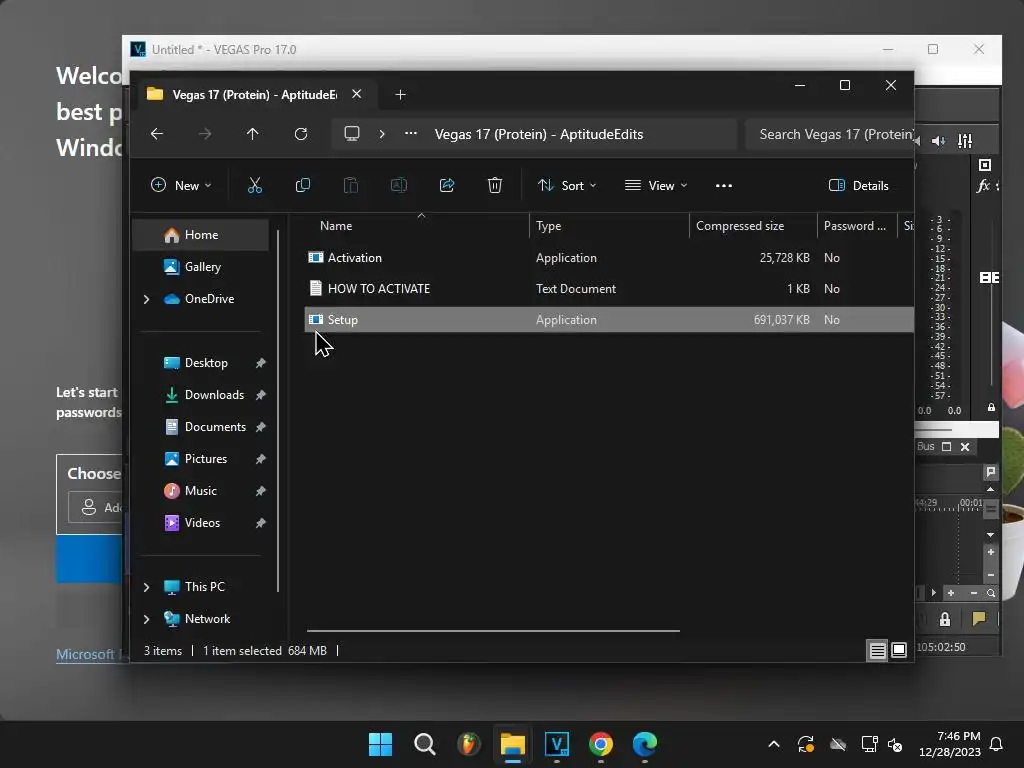Open the Sort dropdown
The width and height of the screenshot is (1024, 768).
[567, 185]
